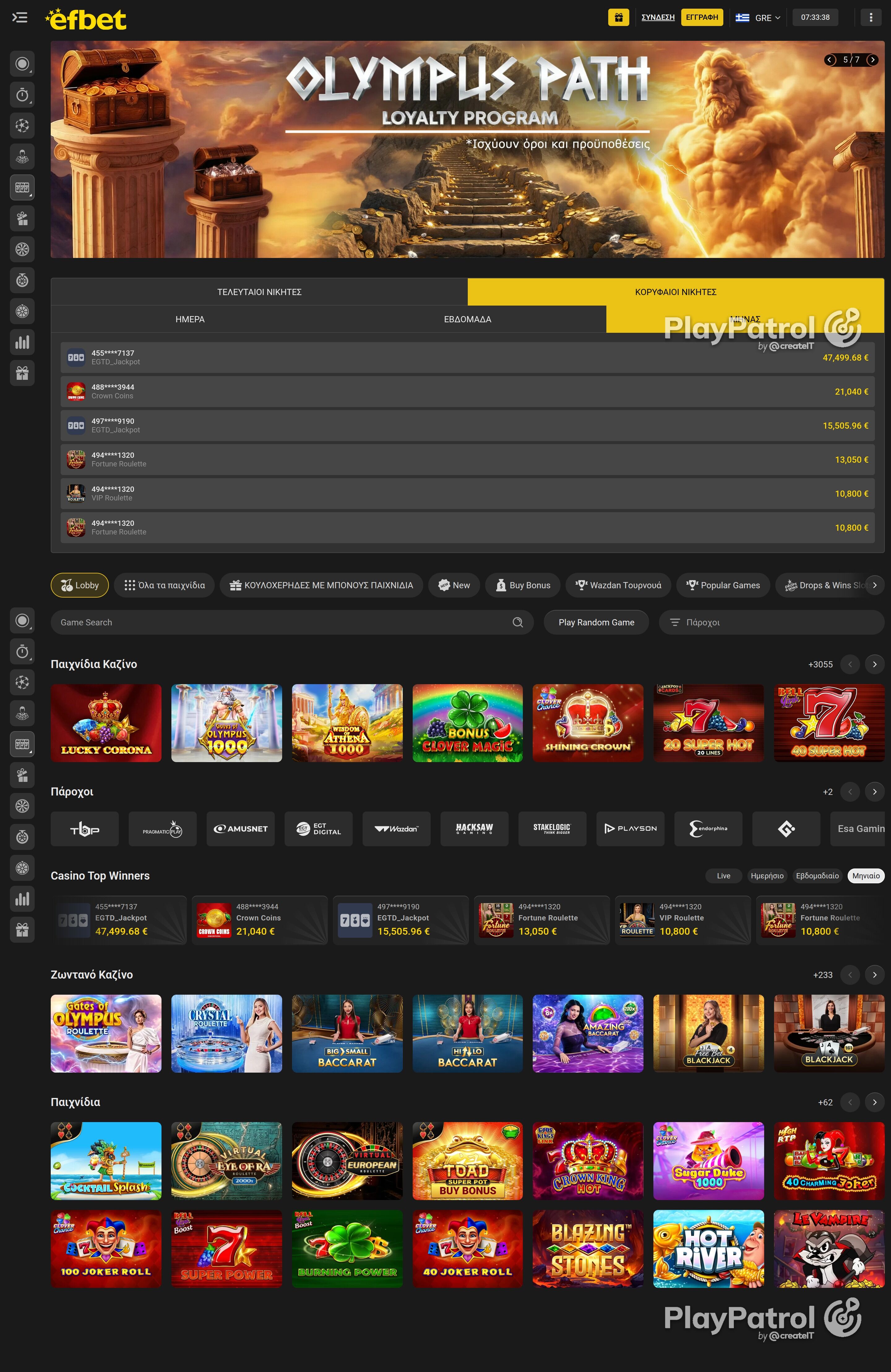Image resolution: width=891 pixels, height=1372 pixels.
Task: Switch Casino Top Winners to Μηνιαίο
Action: [866, 876]
